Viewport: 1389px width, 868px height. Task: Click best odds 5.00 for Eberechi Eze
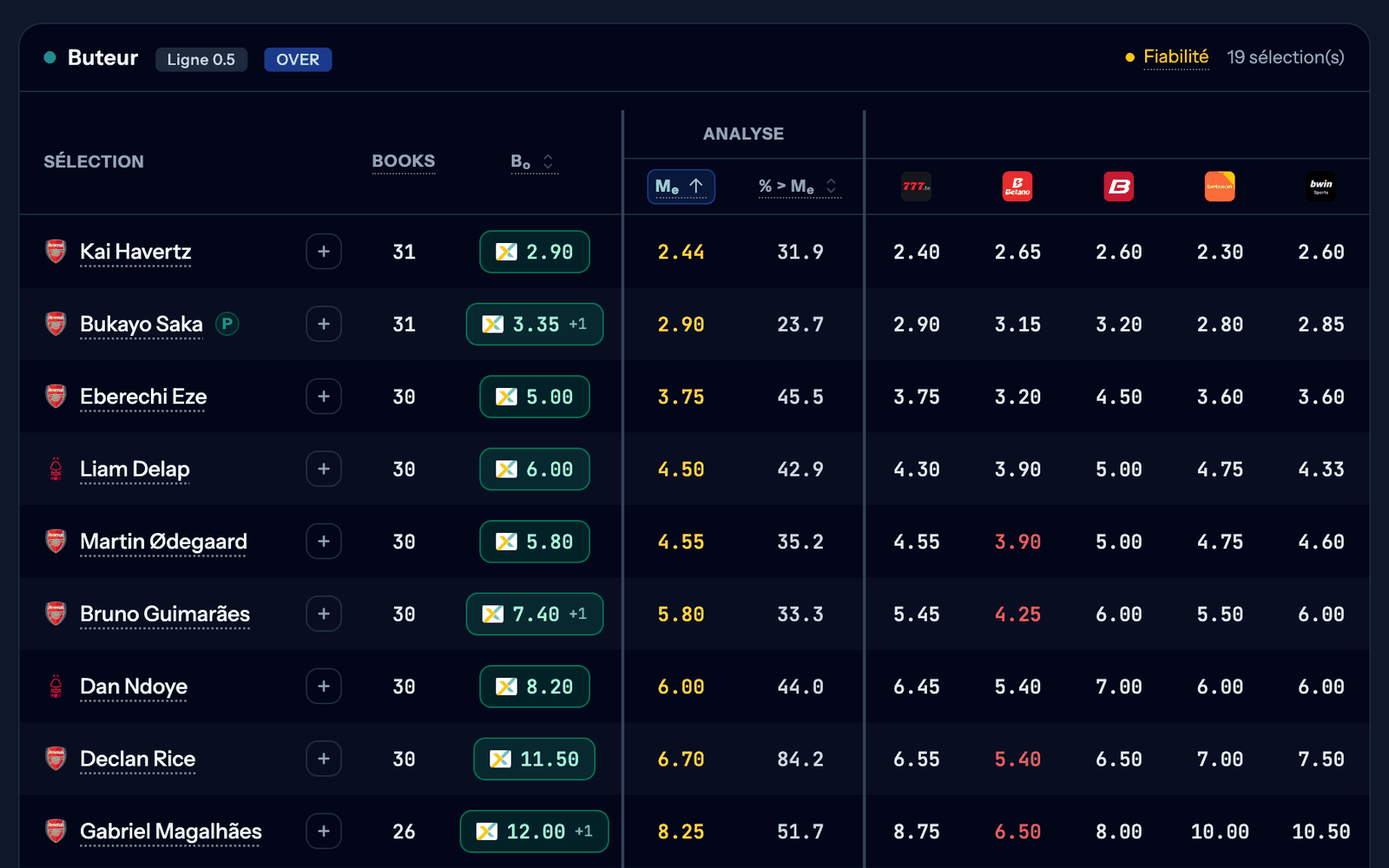[x=535, y=397]
